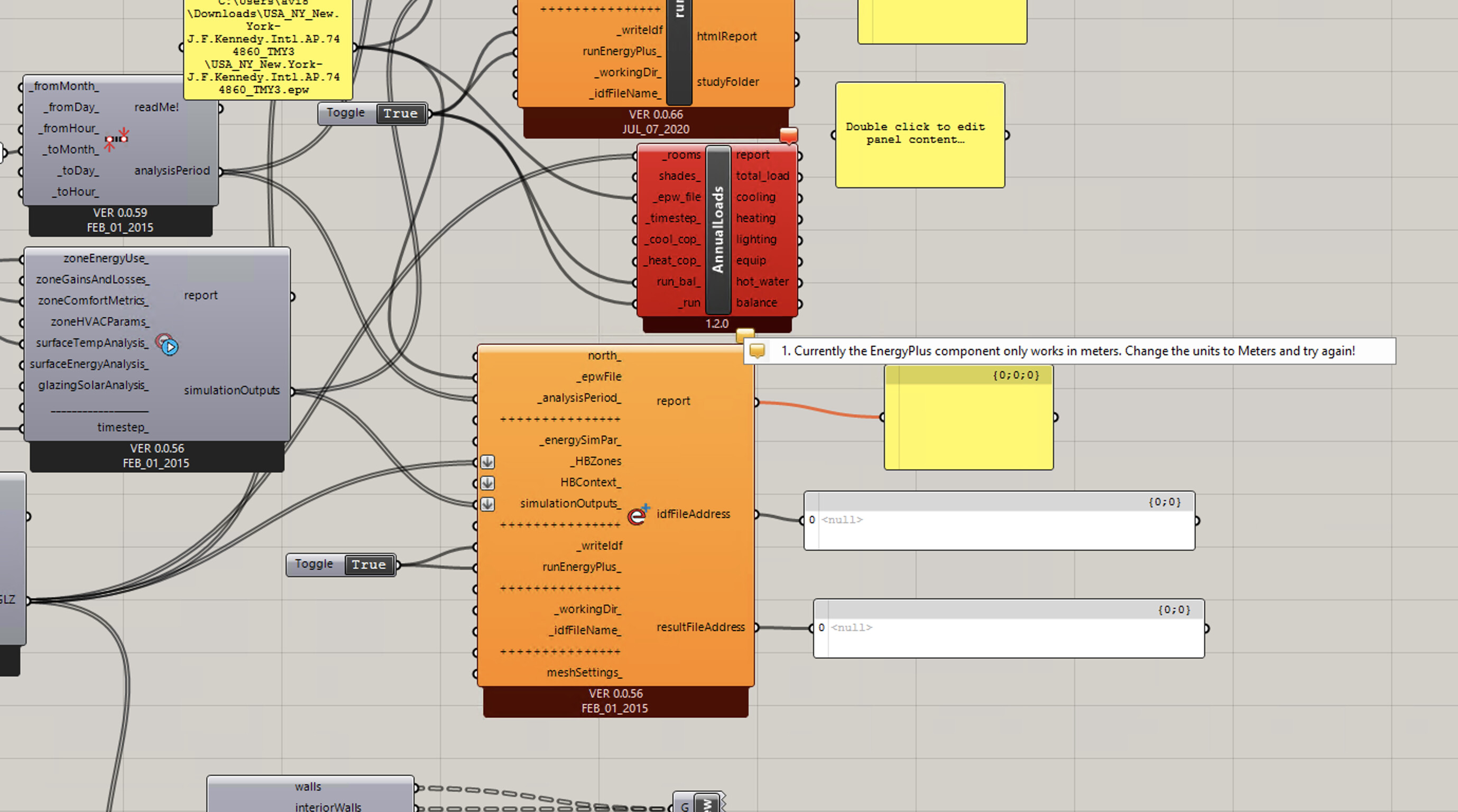The image size is (1458, 812).
Task: Click the down-arrow modifier on HBContext_
Action: [x=487, y=483]
